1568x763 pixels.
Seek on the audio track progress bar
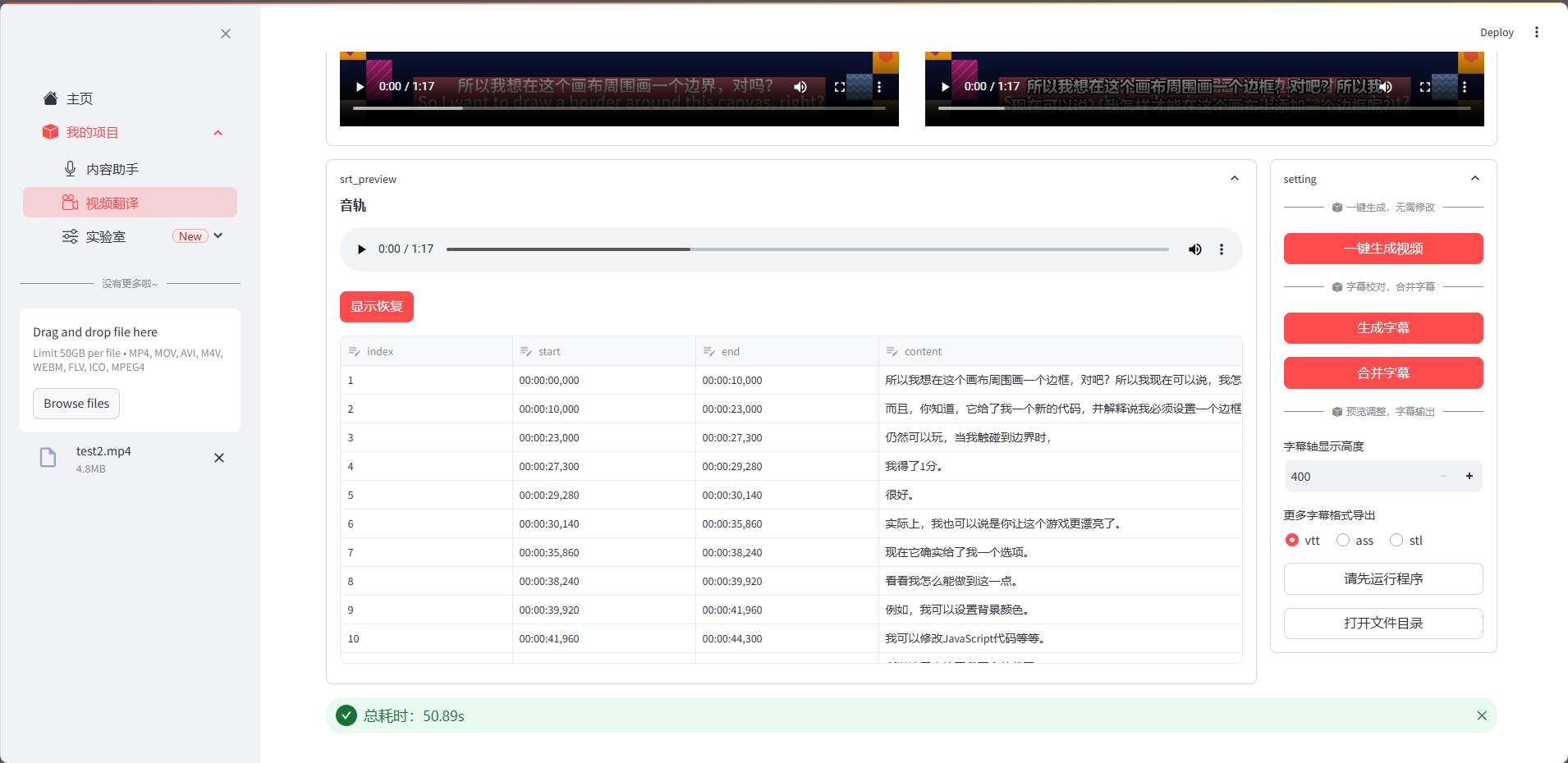coord(808,249)
